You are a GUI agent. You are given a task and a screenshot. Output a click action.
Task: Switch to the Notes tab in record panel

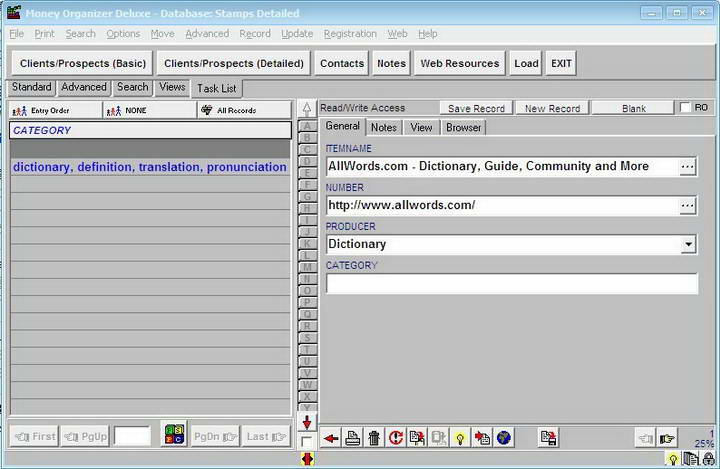tap(383, 127)
